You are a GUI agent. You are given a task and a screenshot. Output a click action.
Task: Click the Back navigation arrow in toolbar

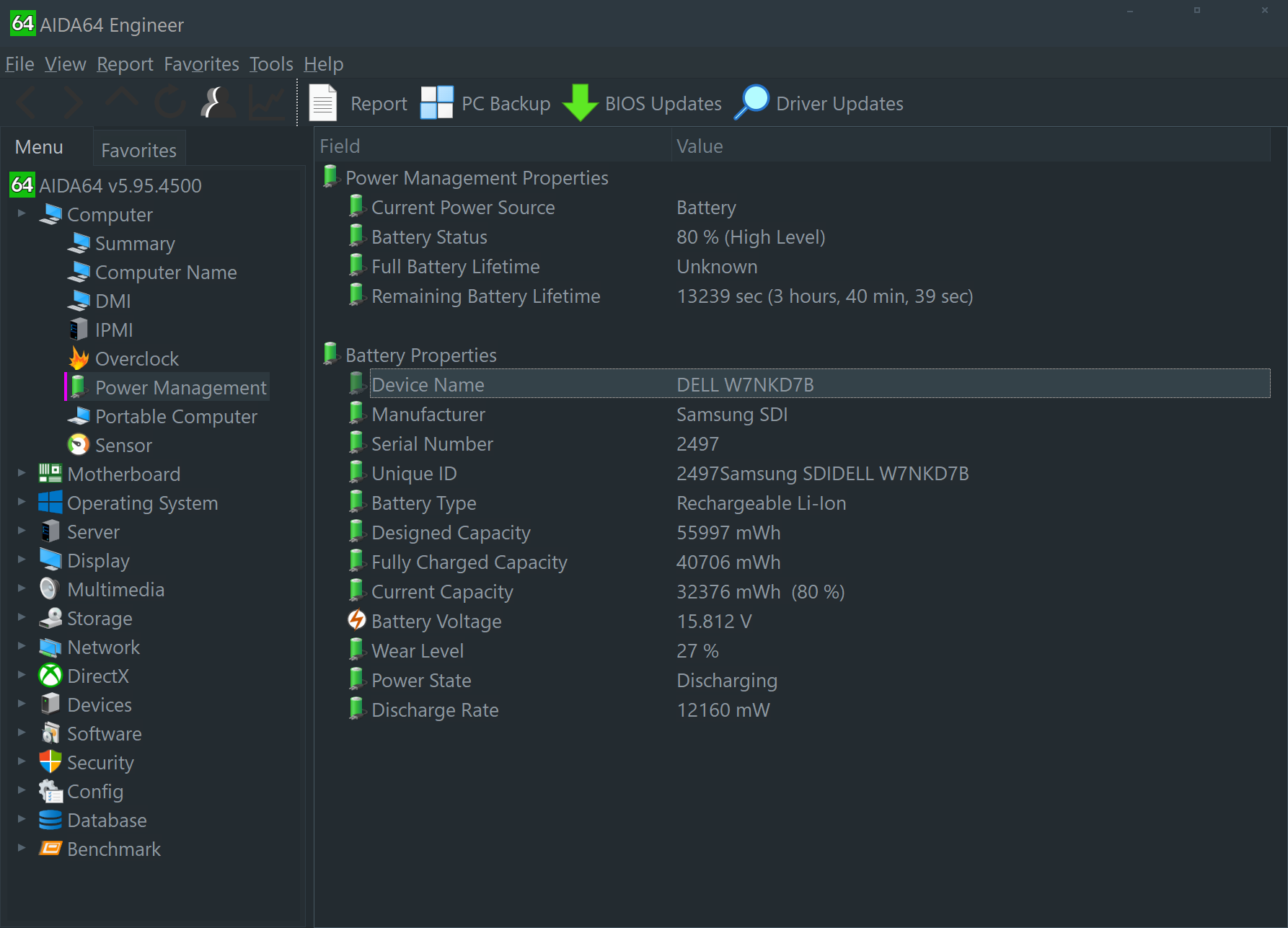click(26, 103)
